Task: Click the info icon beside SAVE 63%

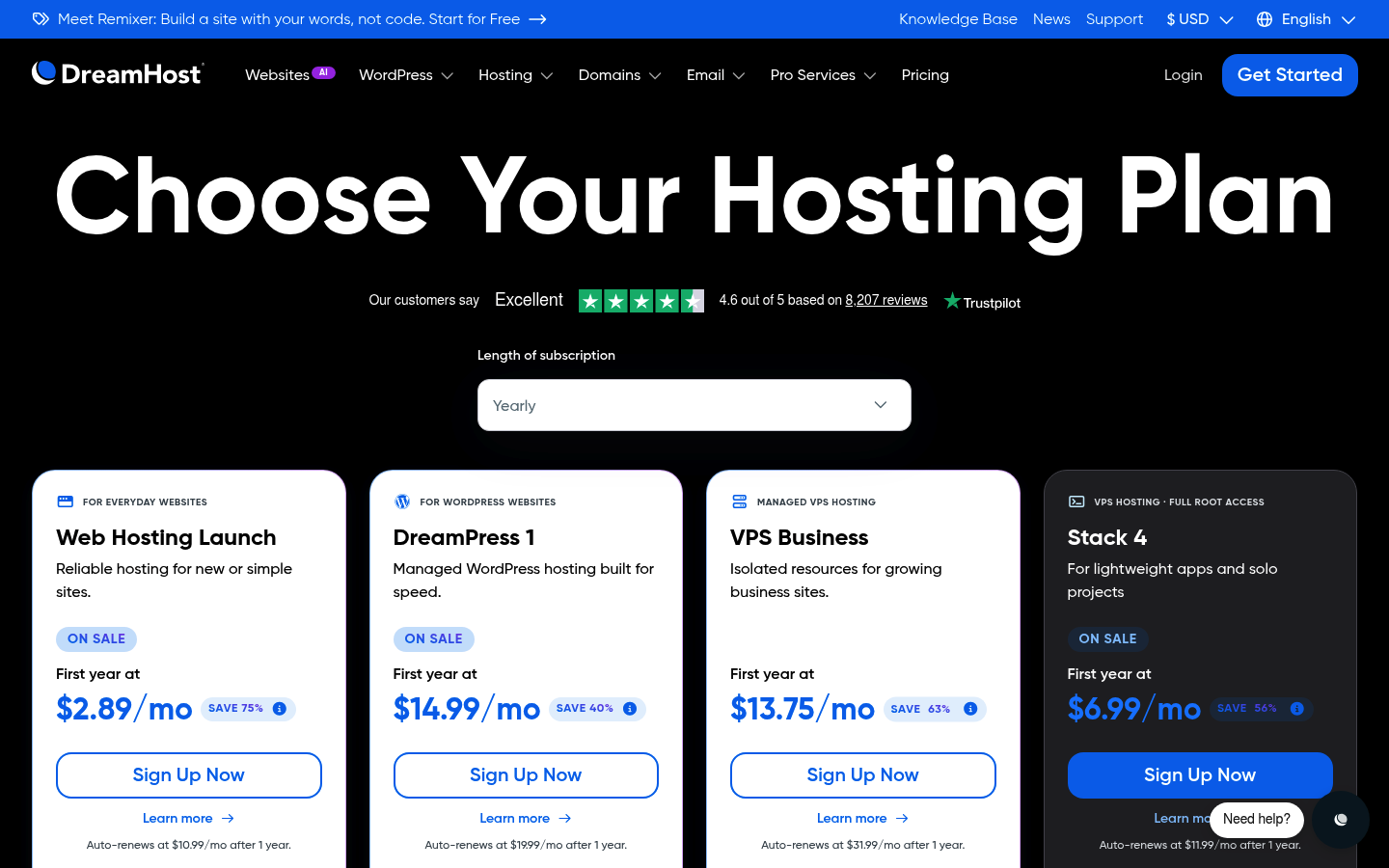Action: pos(970,709)
